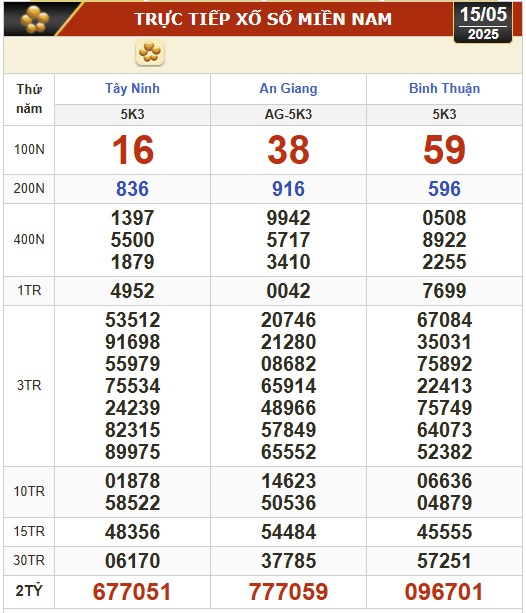Select the AG-5K3 ticket code cell
526x613 pixels.
[x=288, y=115]
